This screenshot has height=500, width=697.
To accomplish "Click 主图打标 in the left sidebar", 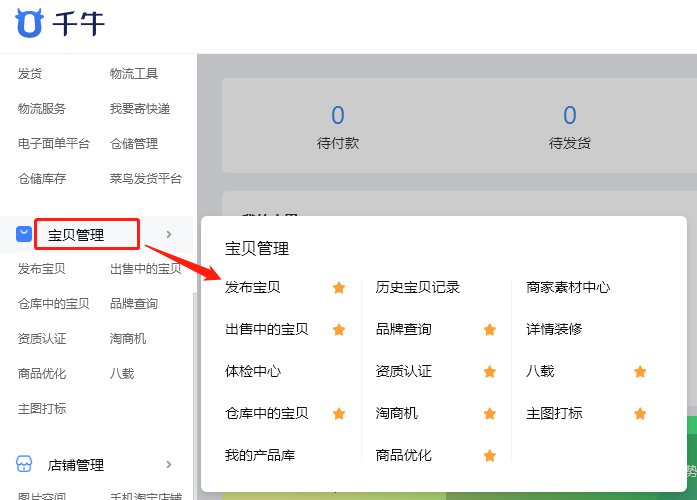I will 42,408.
